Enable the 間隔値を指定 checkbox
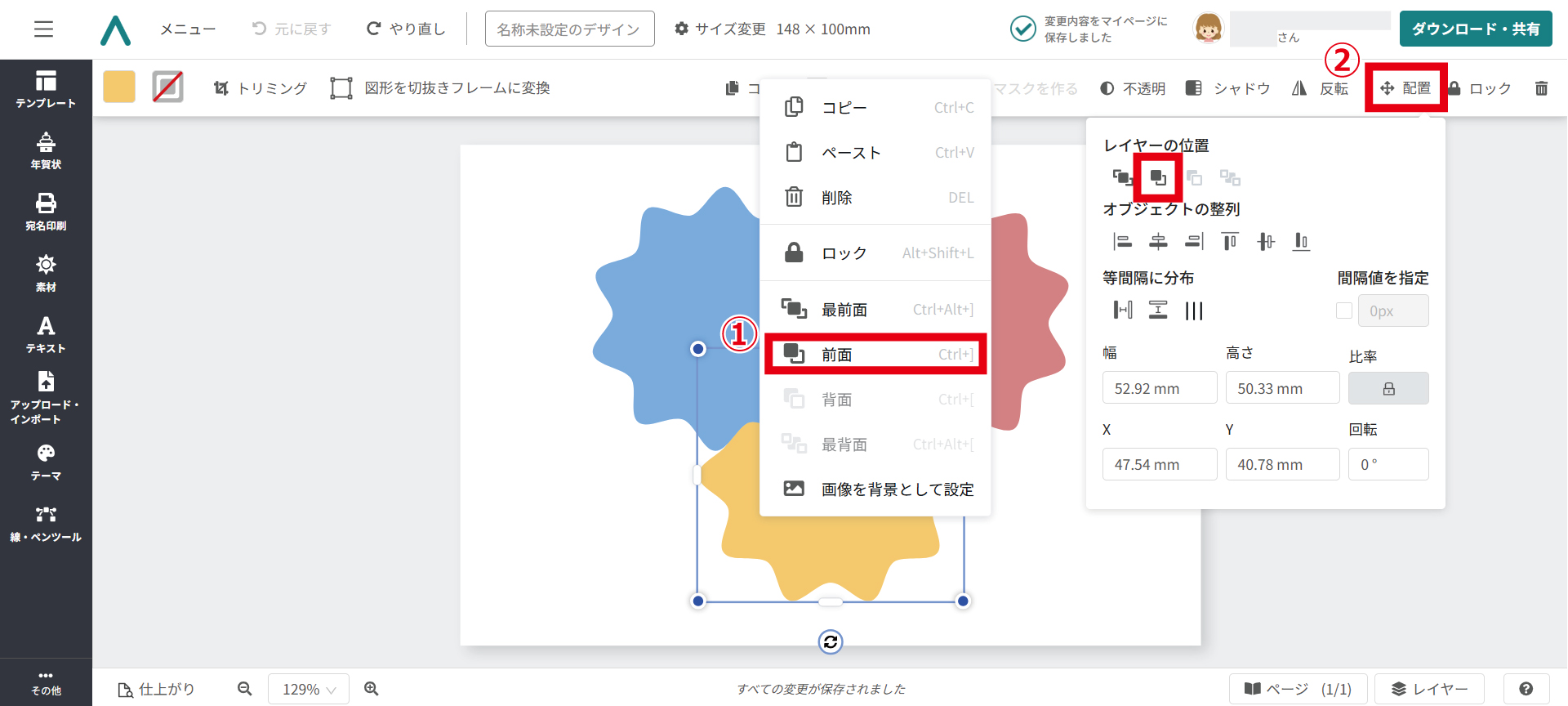 1343,311
